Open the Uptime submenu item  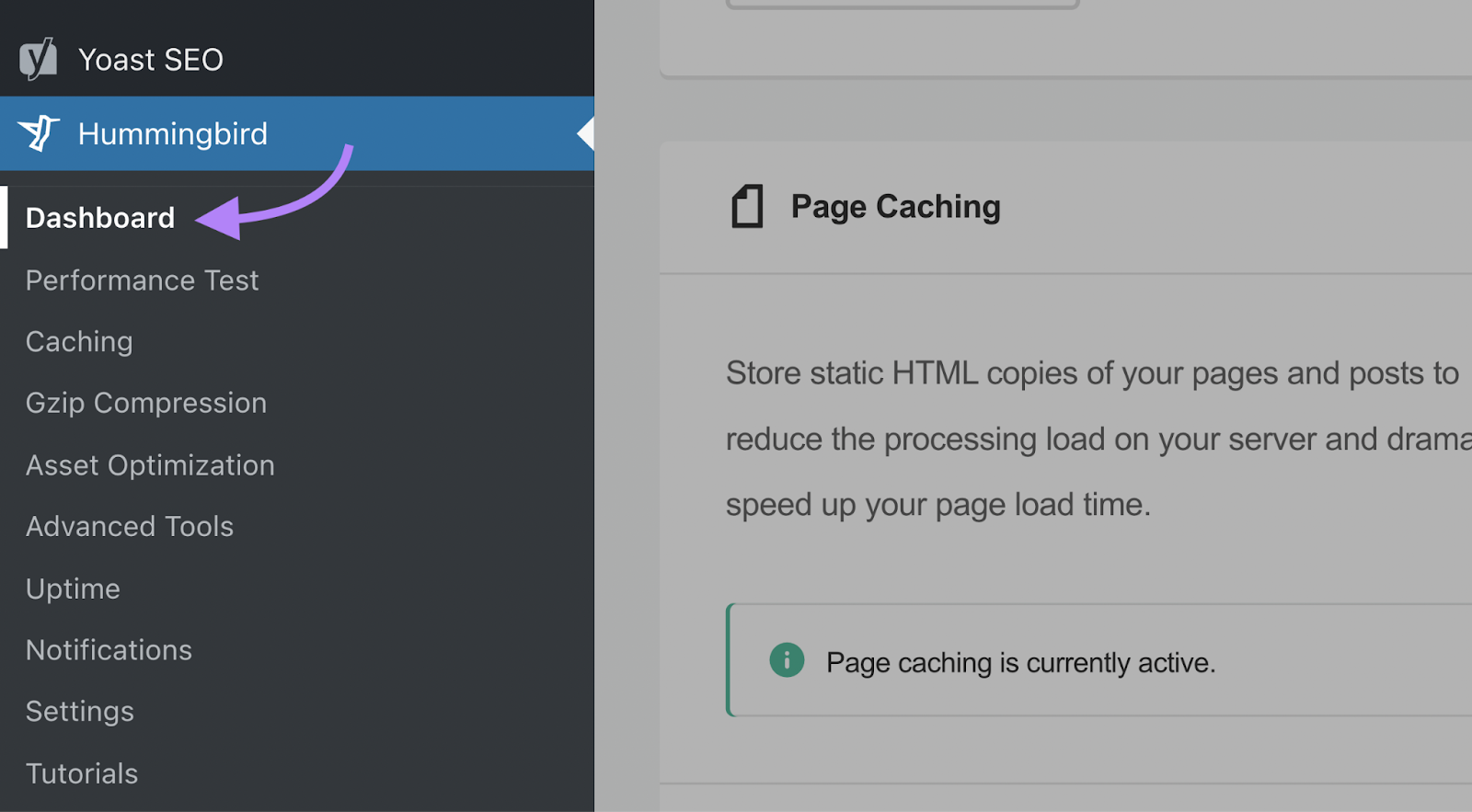point(73,589)
